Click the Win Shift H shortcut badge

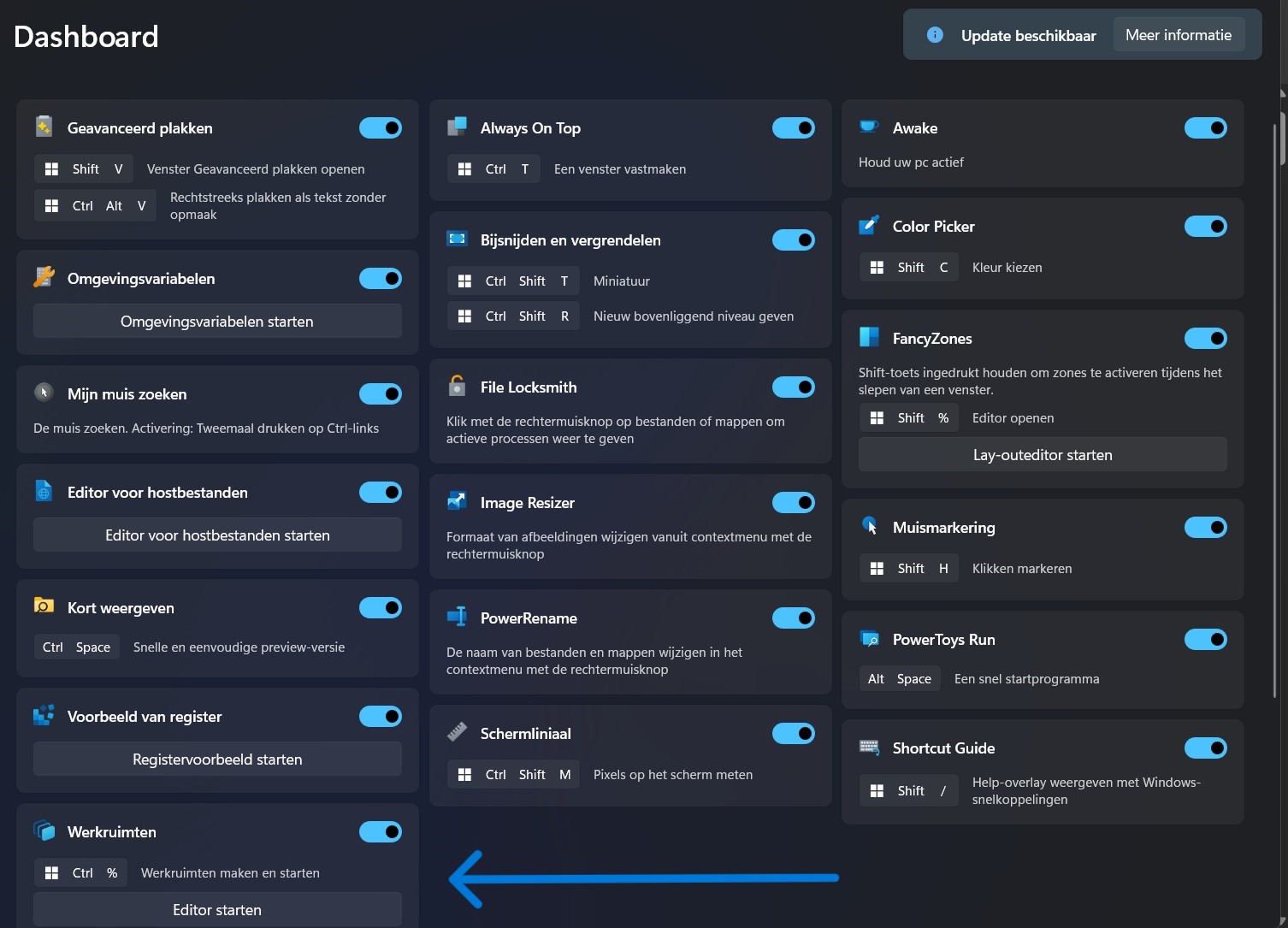click(908, 568)
